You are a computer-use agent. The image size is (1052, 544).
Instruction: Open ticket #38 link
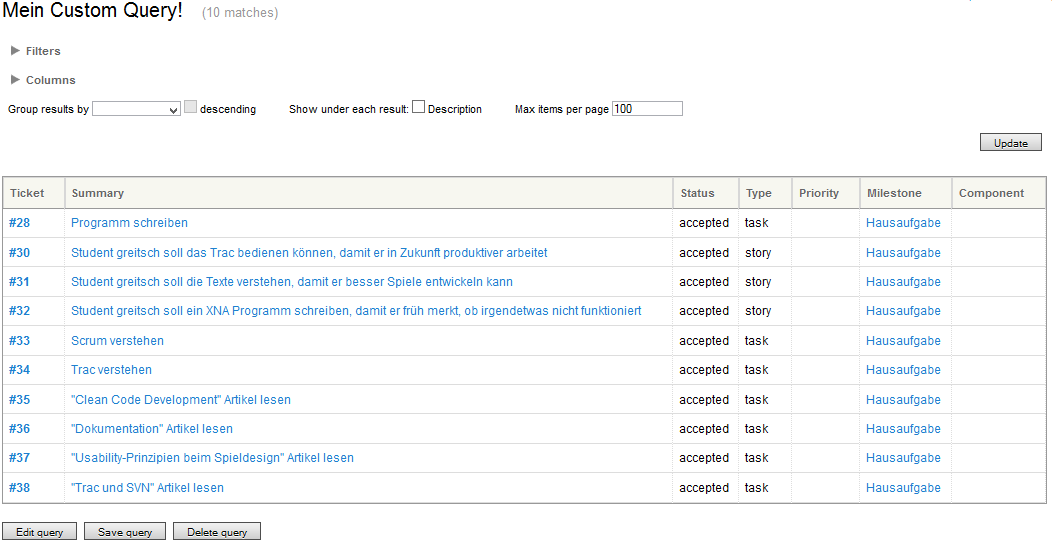click(x=20, y=488)
